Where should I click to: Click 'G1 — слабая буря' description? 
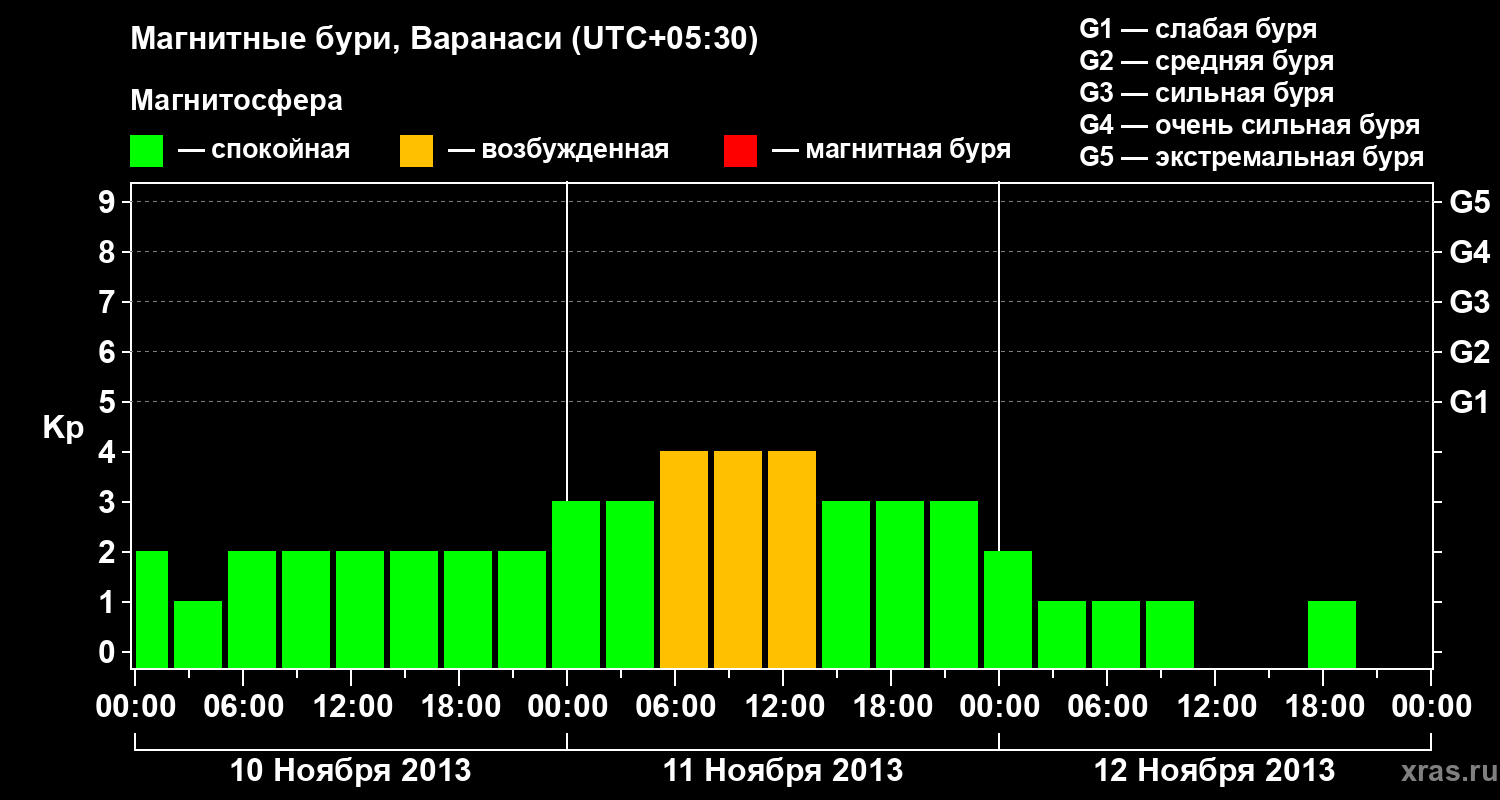point(1198,29)
